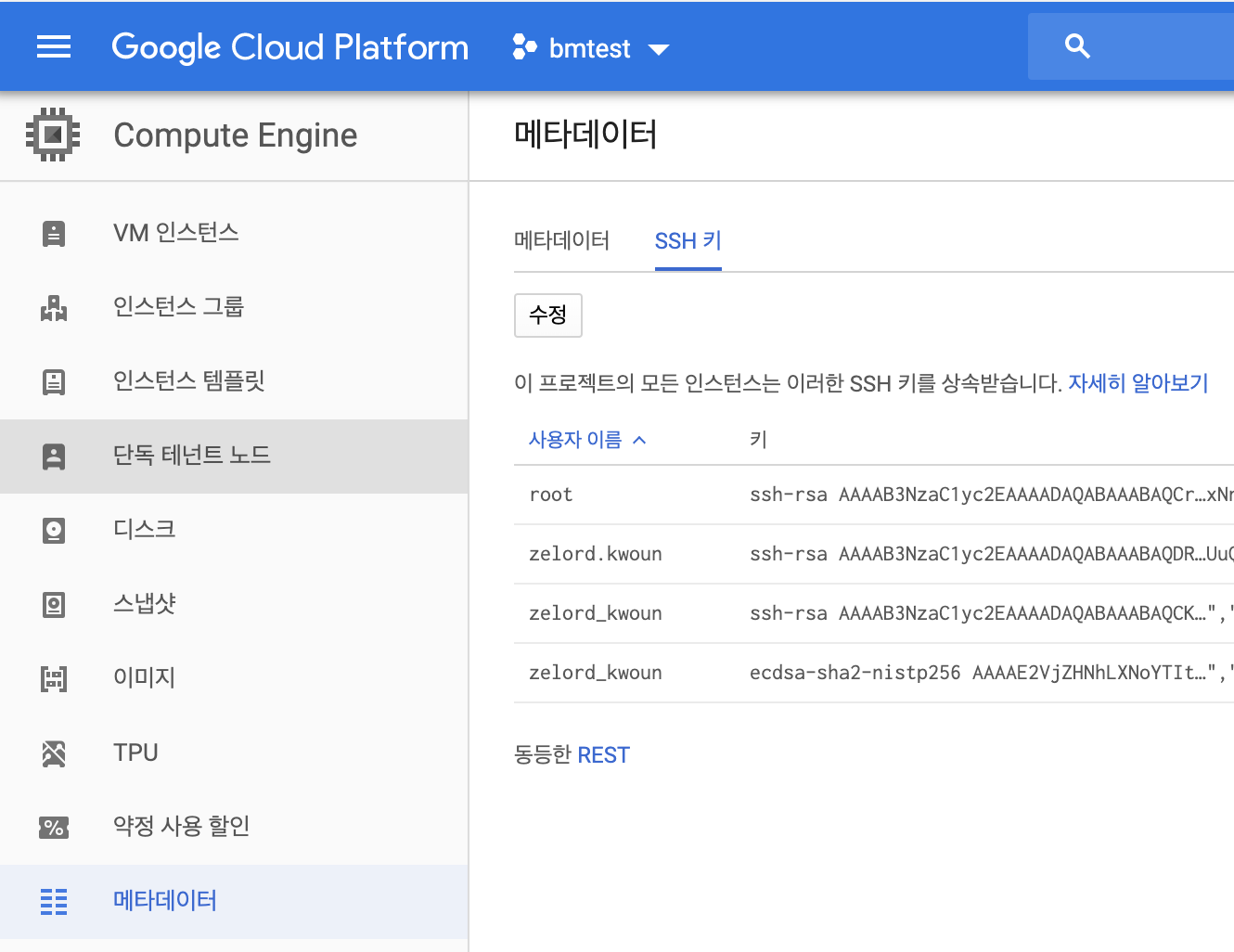The height and width of the screenshot is (952, 1234).
Task: Click the root ssh-rsa key value
Action: coord(992,495)
